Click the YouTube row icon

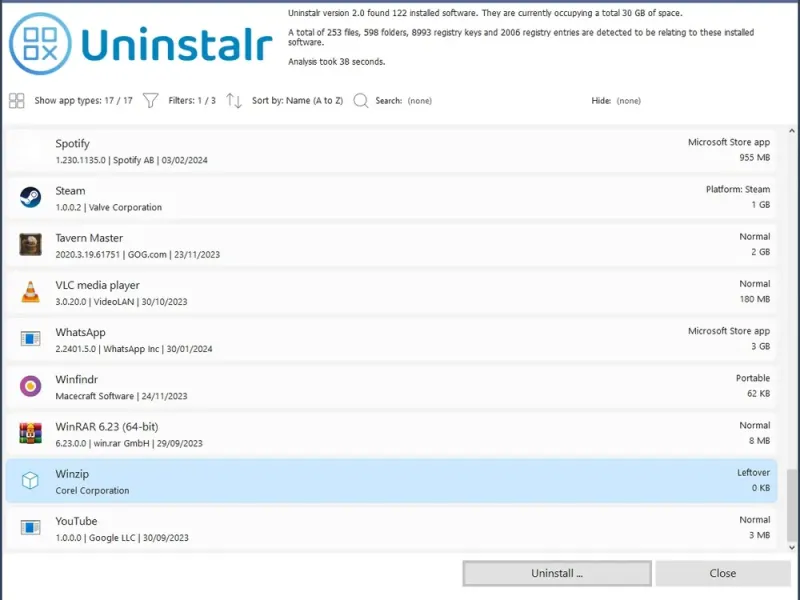click(31, 528)
